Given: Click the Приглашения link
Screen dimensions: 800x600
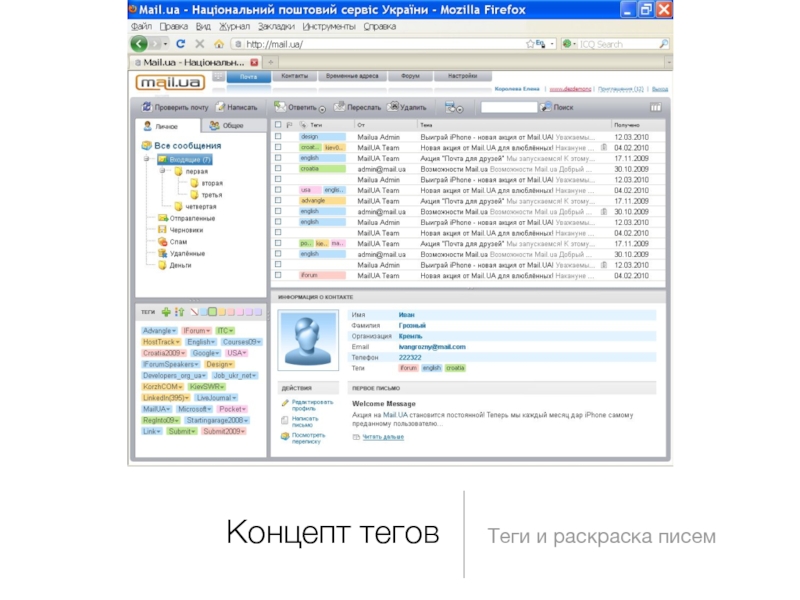Looking at the screenshot, I should (x=620, y=89).
